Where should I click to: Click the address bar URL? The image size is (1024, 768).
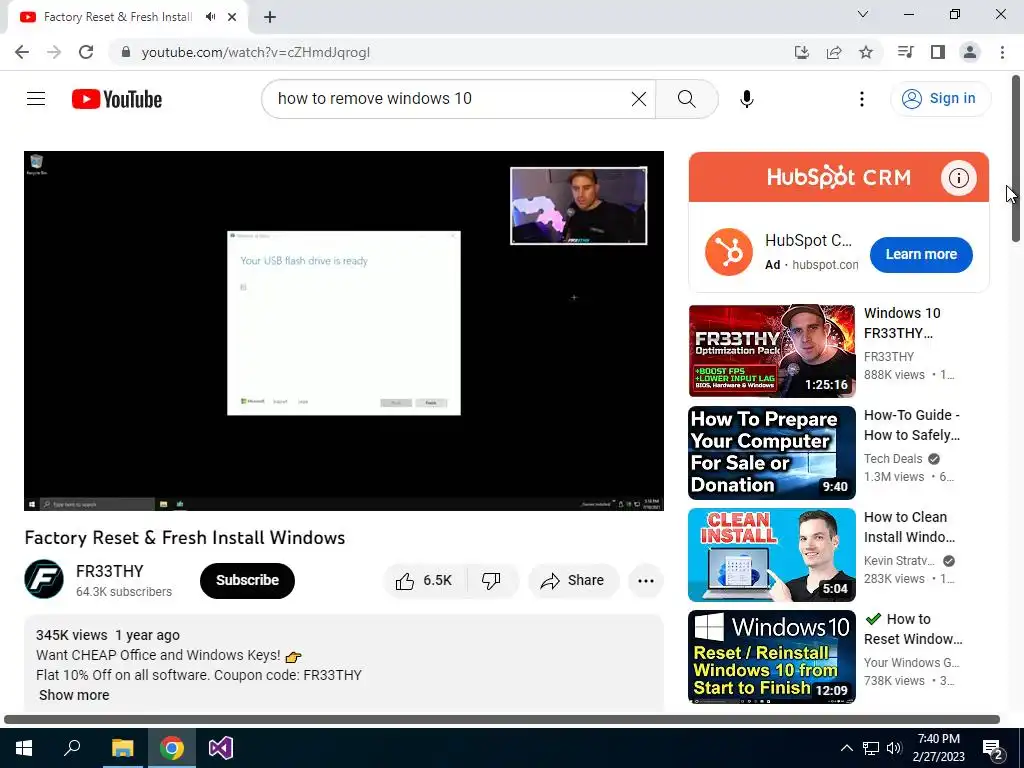click(x=255, y=52)
